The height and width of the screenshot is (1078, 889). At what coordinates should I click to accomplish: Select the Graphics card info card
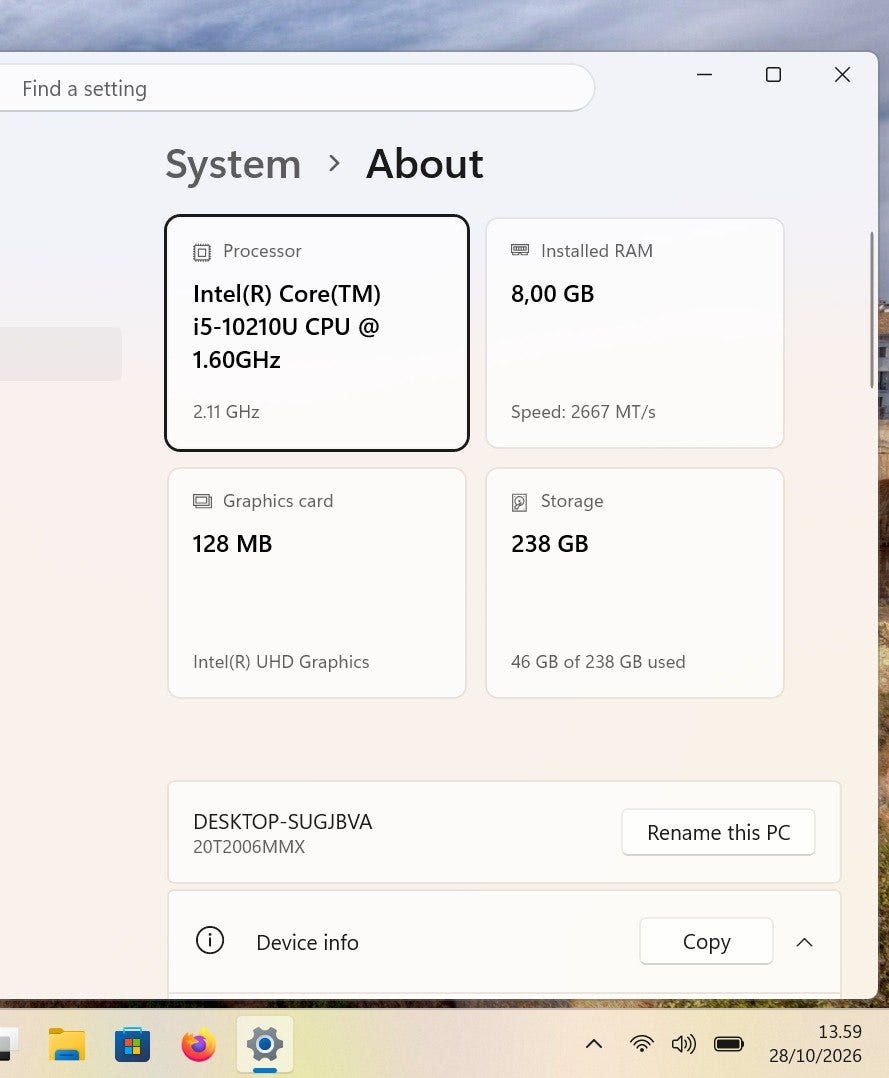point(317,583)
